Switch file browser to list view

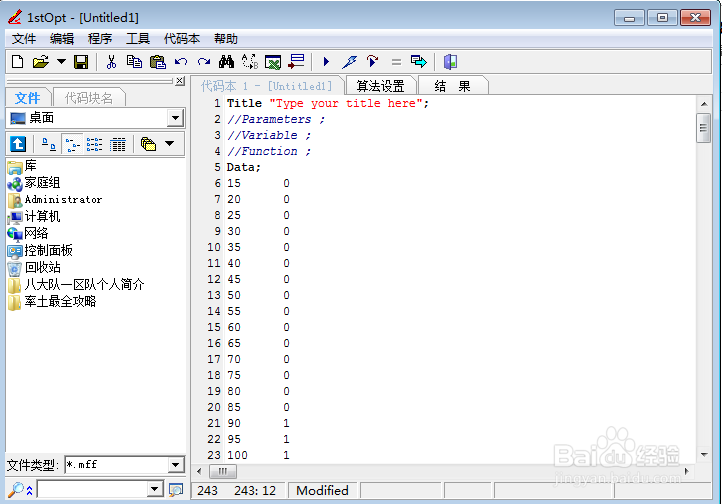click(x=94, y=145)
